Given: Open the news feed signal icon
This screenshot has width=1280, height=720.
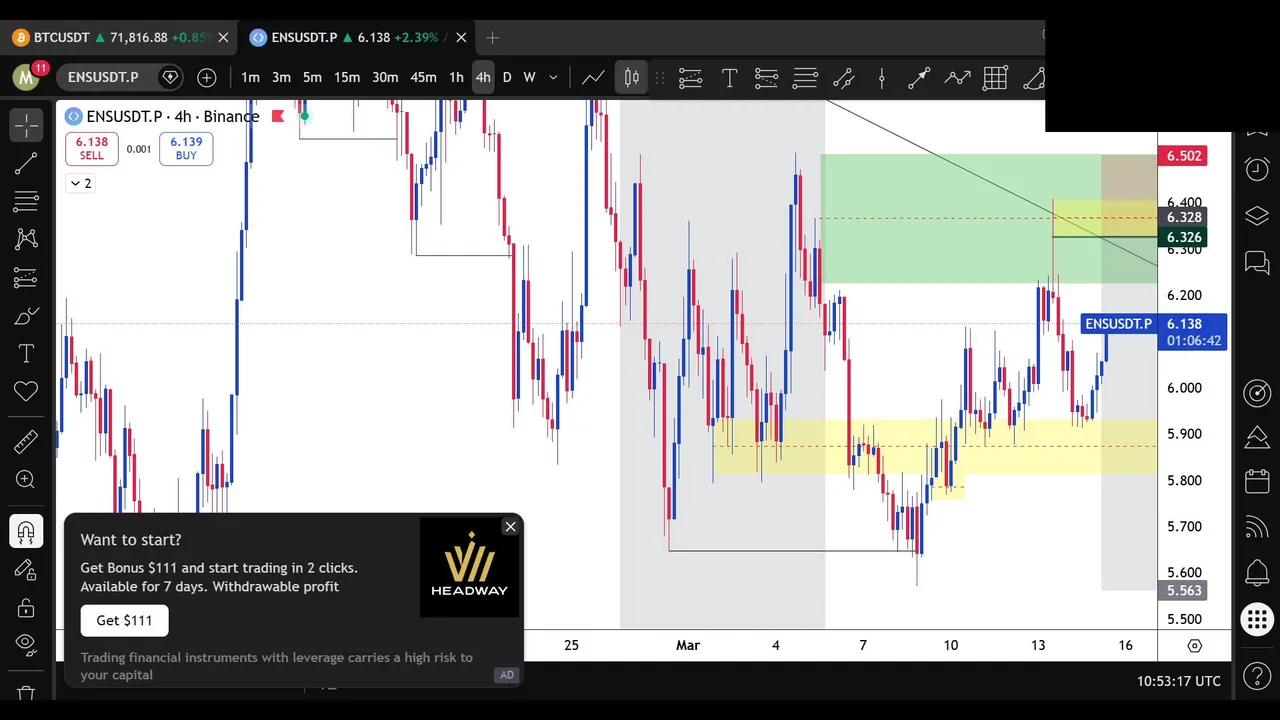Looking at the screenshot, I should pos(1257,527).
